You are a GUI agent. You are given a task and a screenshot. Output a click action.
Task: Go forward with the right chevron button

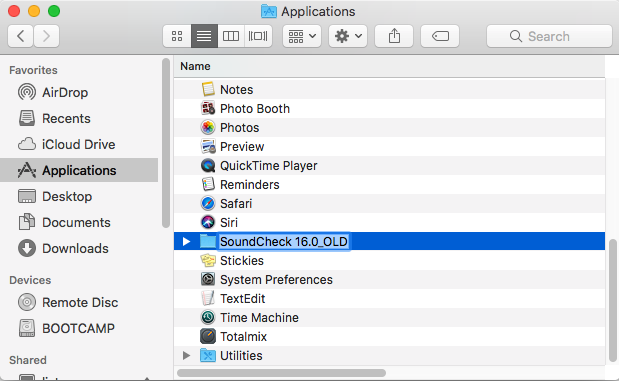(46, 36)
